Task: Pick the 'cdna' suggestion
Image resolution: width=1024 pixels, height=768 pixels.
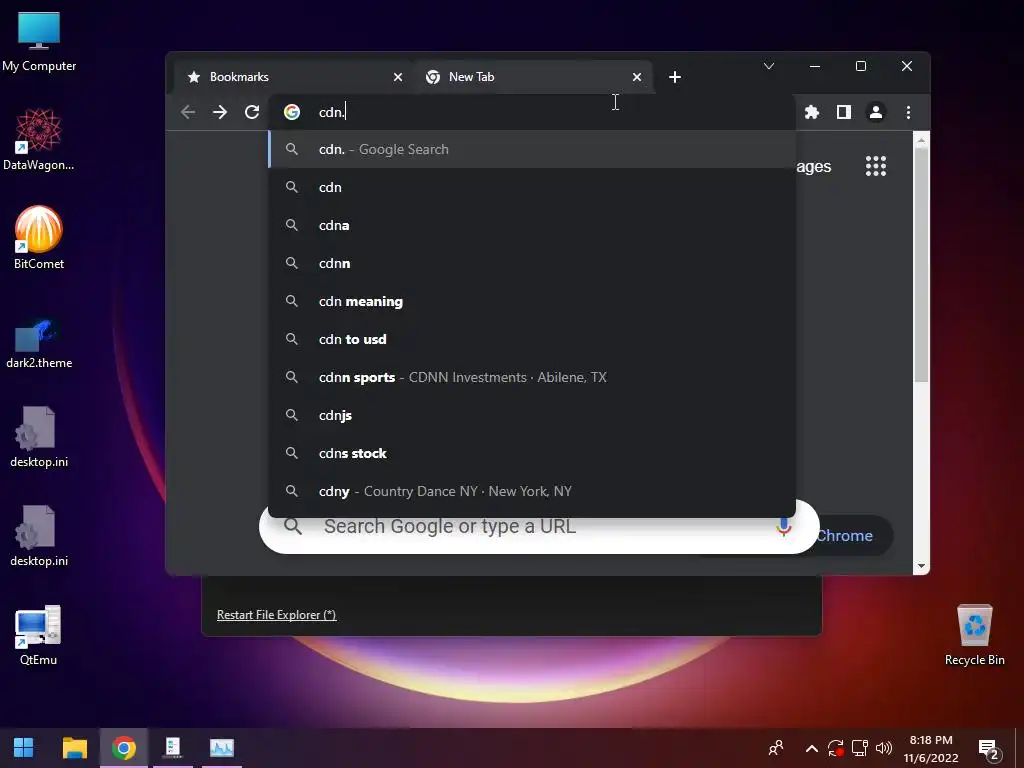Action: (532, 225)
